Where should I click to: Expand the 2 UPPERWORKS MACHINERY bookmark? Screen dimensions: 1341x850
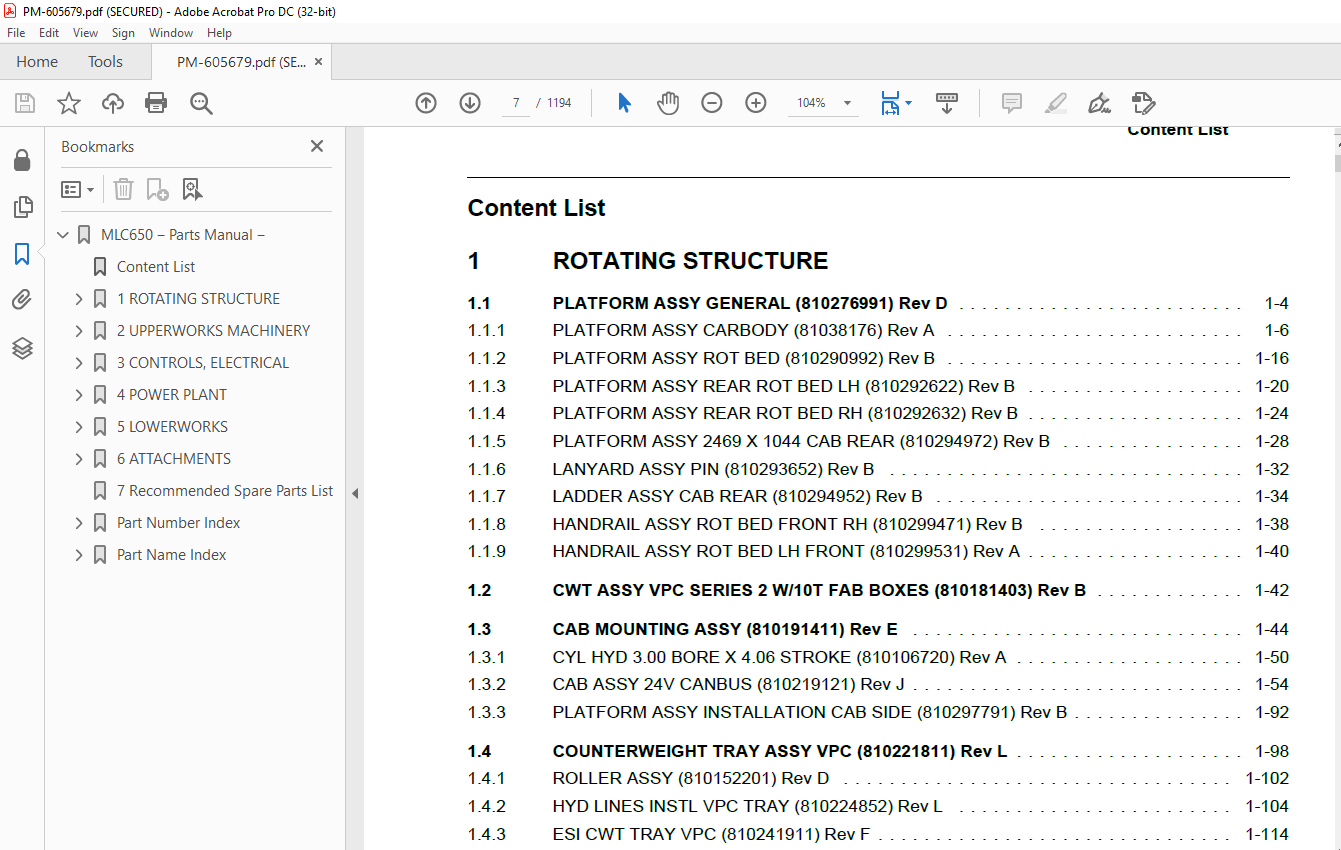(79, 331)
